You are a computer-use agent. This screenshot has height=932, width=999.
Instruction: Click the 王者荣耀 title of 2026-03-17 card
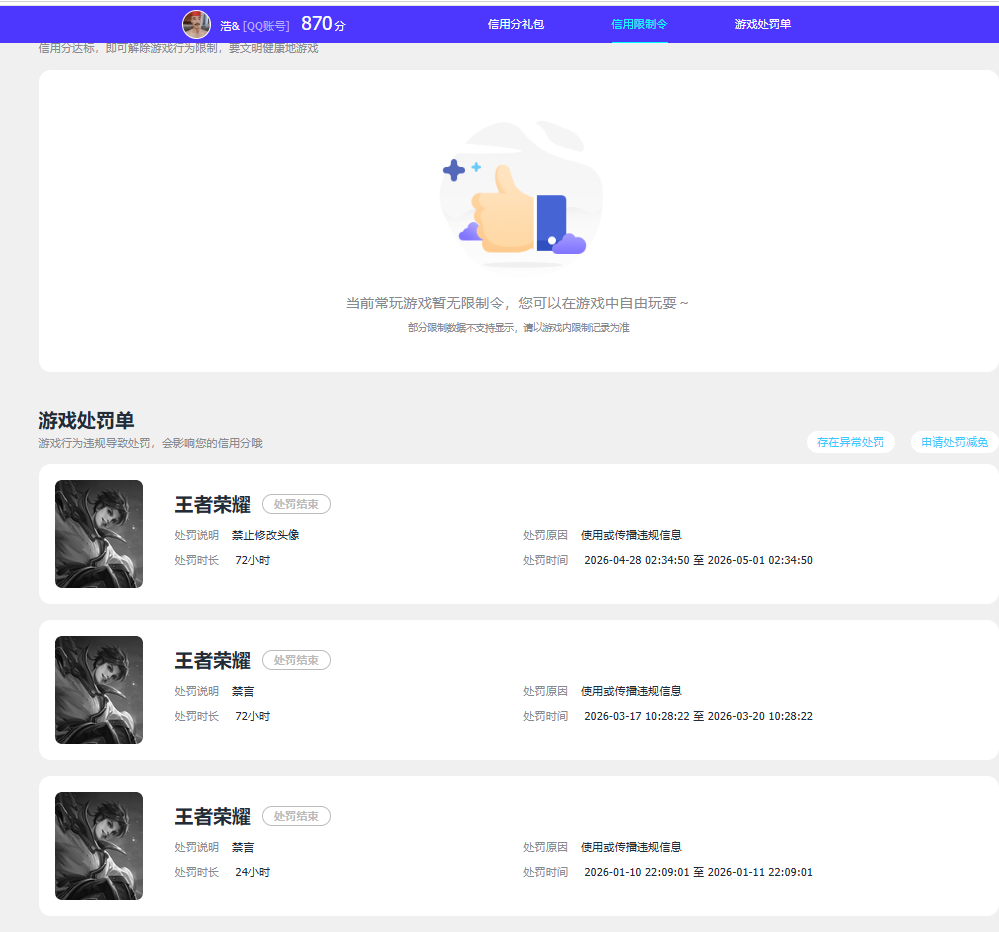(213, 661)
